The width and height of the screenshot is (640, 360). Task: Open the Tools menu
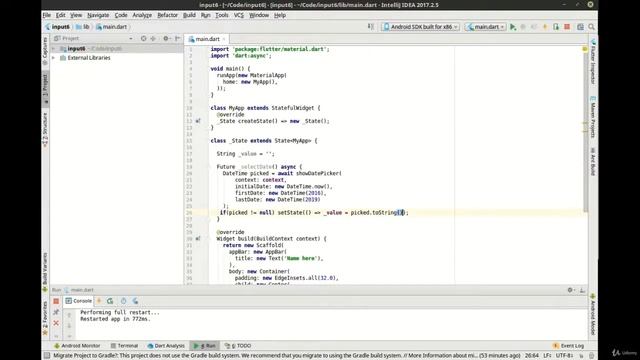click(222, 15)
